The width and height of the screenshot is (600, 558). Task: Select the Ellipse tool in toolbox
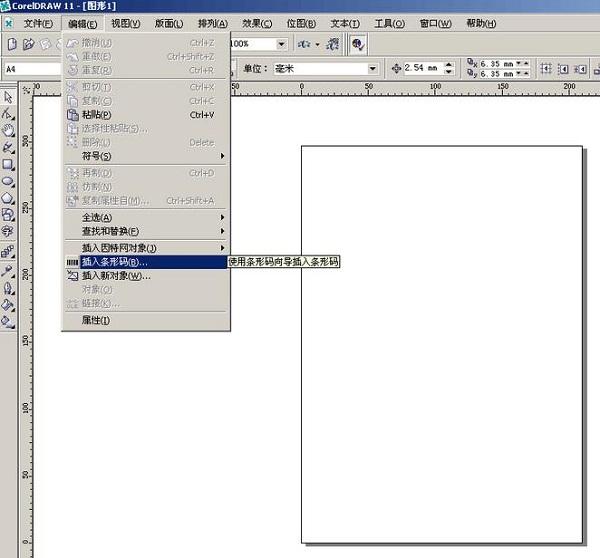(8, 181)
